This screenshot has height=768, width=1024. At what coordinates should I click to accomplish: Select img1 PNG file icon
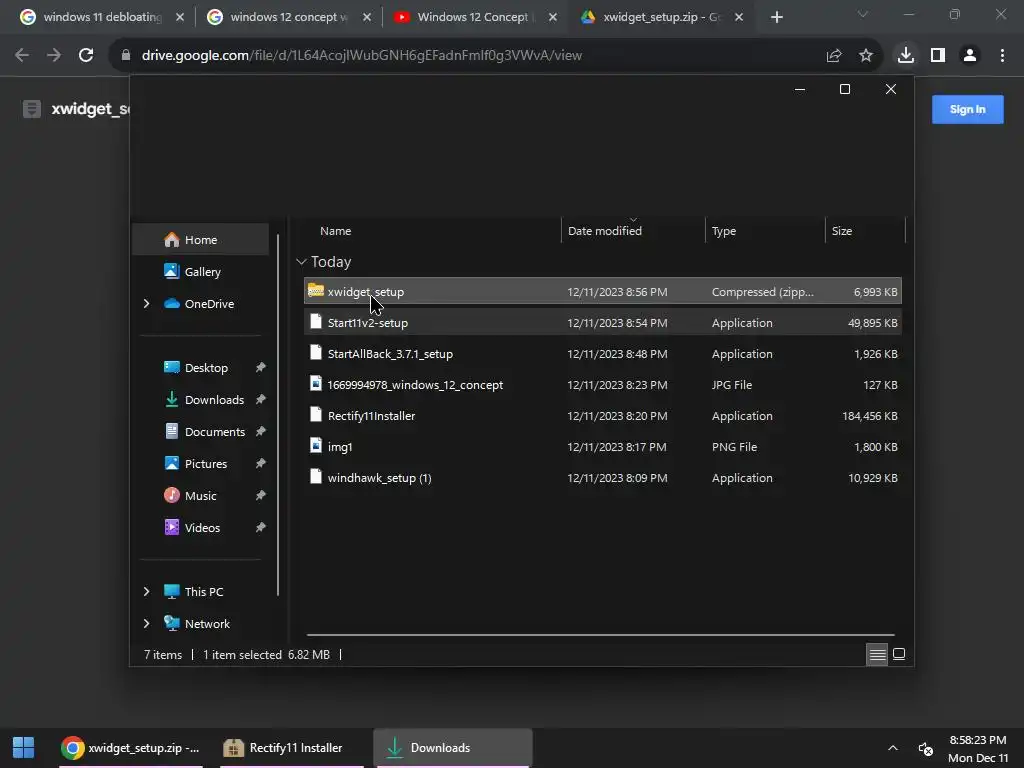click(x=316, y=445)
